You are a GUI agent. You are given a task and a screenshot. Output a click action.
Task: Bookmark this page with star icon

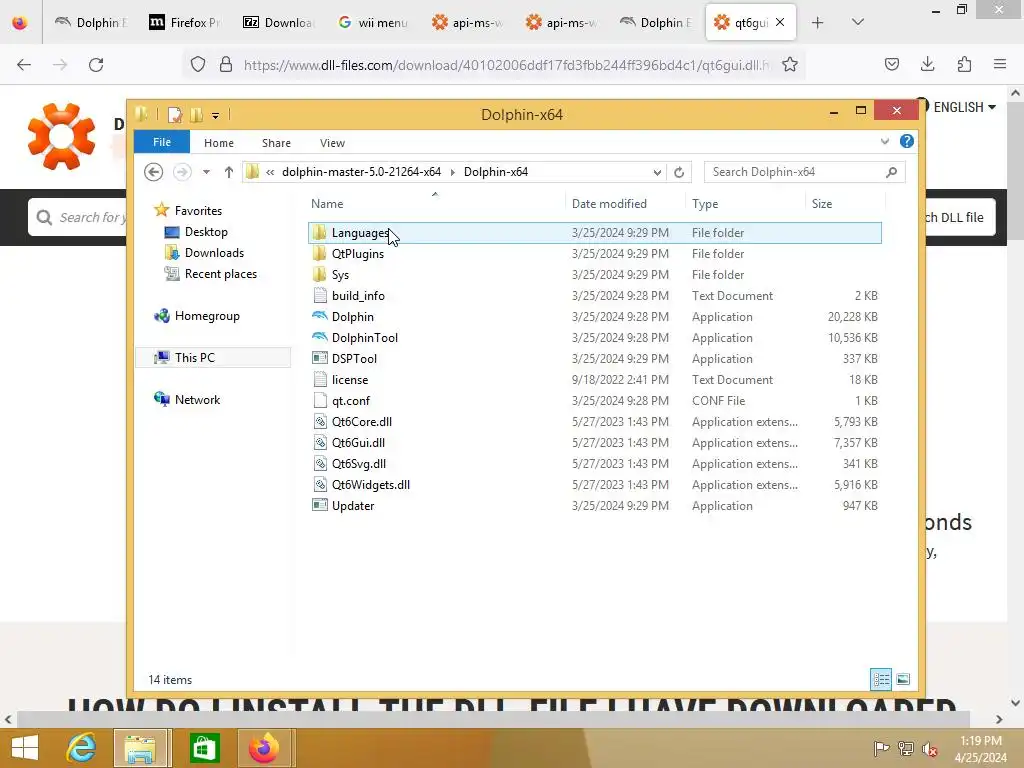[790, 65]
